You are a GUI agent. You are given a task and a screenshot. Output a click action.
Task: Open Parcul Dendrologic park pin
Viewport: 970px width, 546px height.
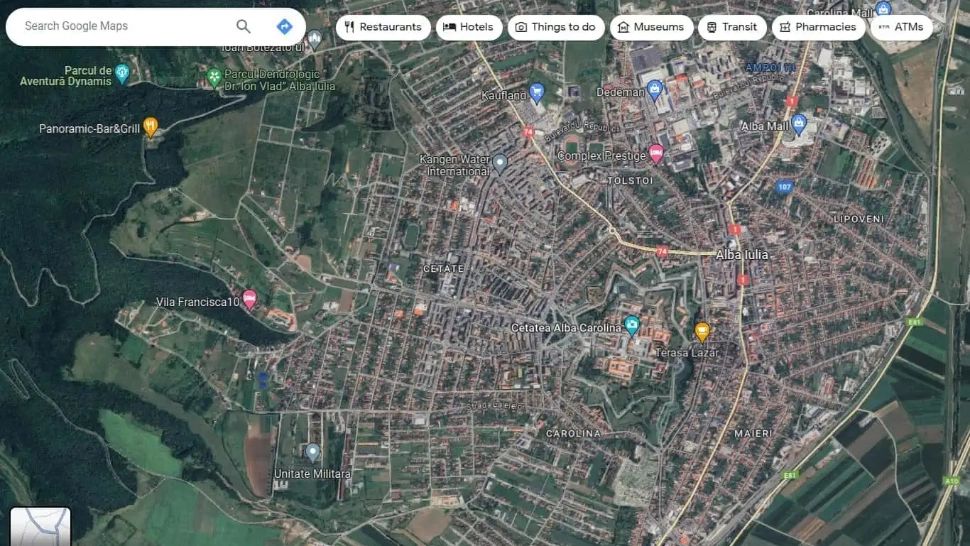[214, 77]
